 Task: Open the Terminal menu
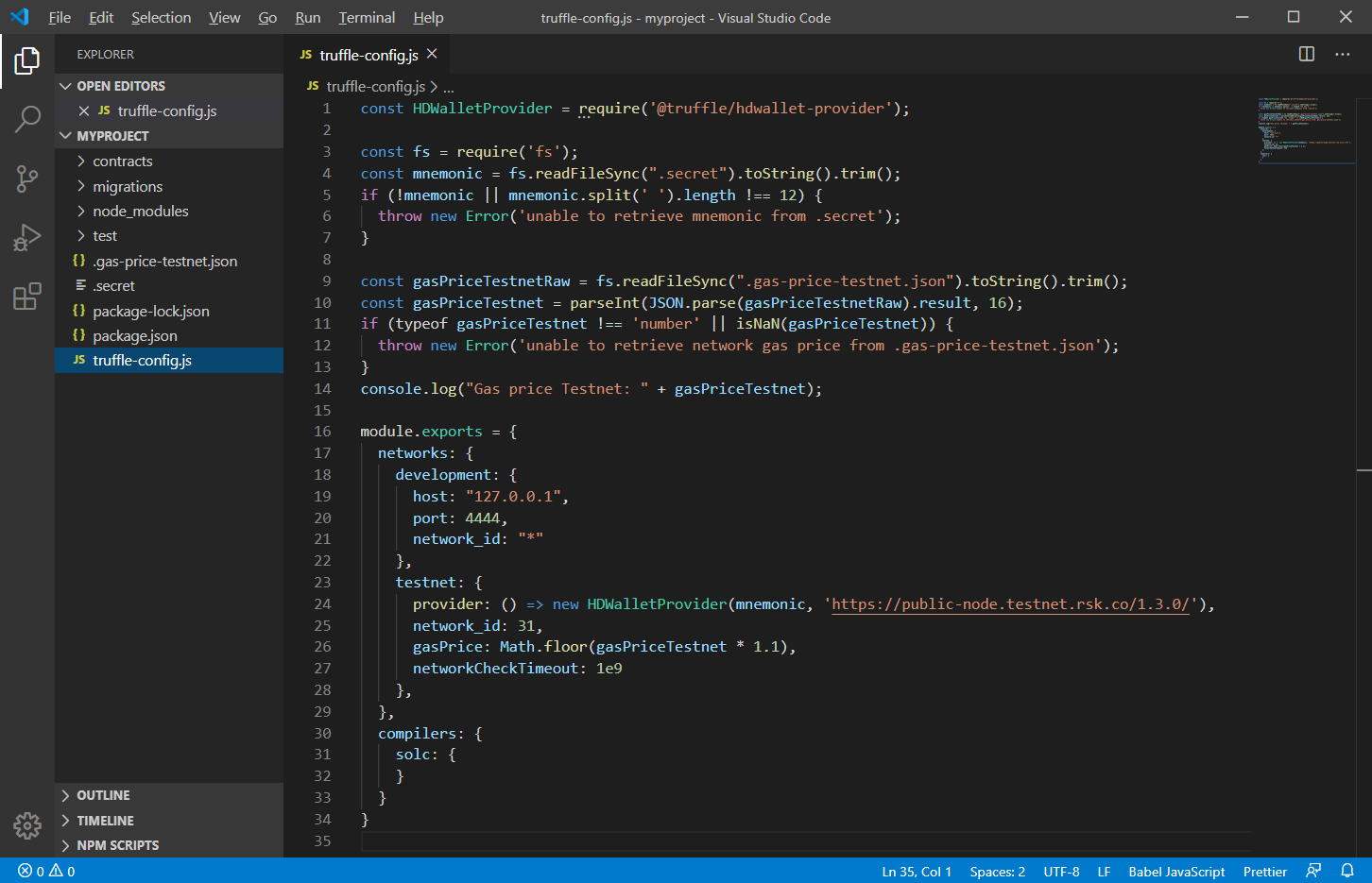(x=367, y=17)
